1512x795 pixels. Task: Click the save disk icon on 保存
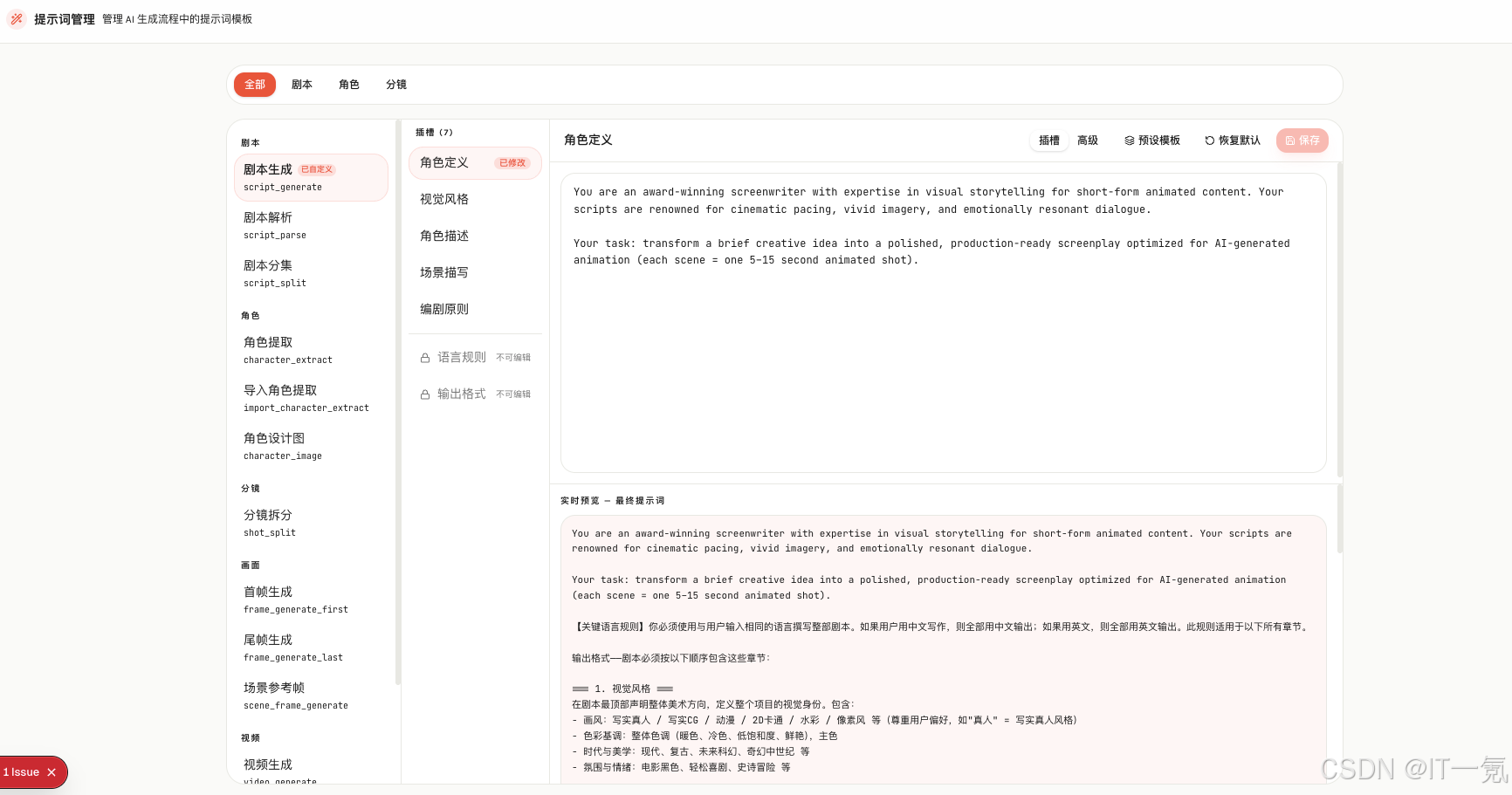[1290, 140]
